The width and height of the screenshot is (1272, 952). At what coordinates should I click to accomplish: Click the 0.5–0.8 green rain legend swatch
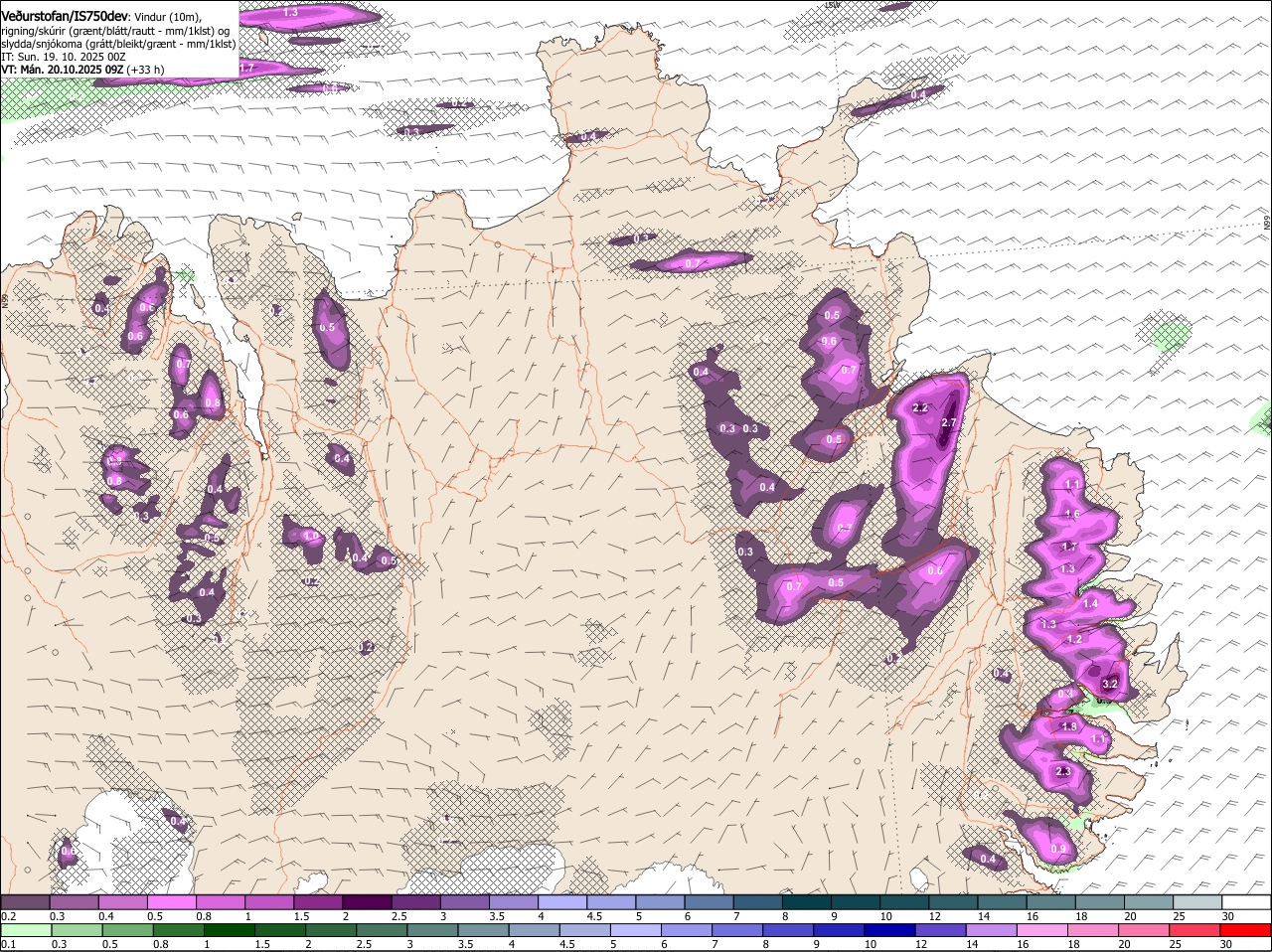[127, 930]
